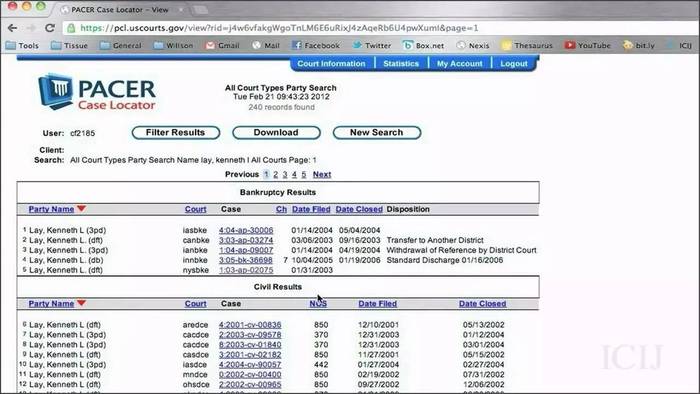700x394 pixels.
Task: Open the Statistics menu item
Action: pyautogui.click(x=401, y=64)
